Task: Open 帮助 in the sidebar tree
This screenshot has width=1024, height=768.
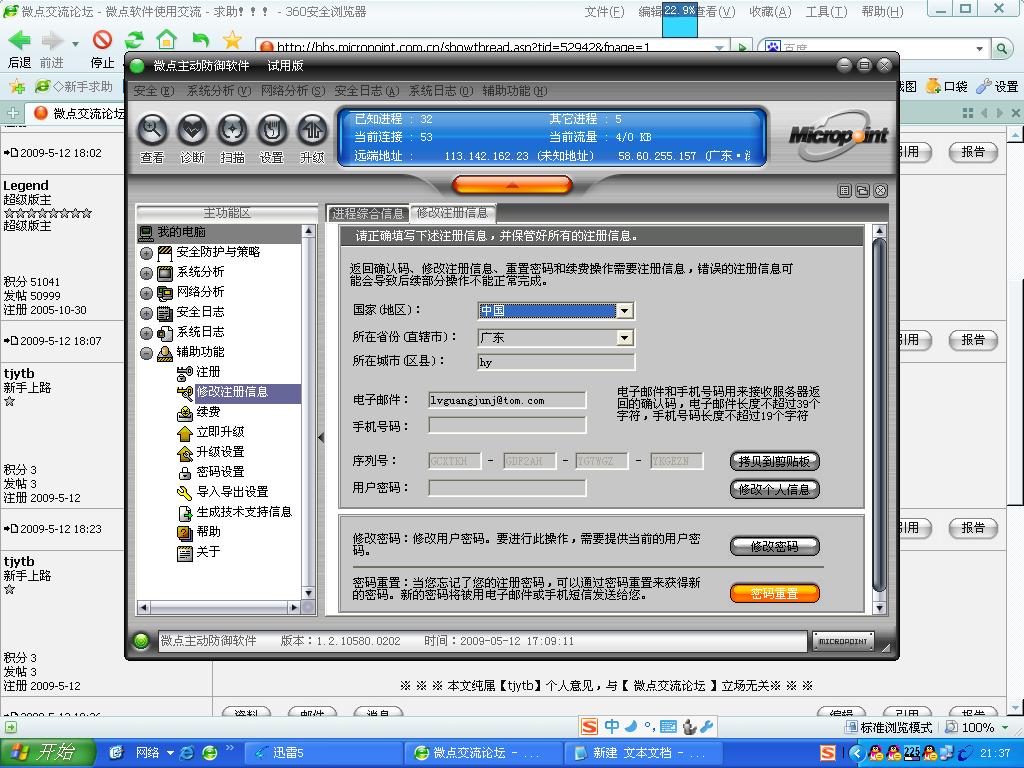Action: pyautogui.click(x=208, y=532)
